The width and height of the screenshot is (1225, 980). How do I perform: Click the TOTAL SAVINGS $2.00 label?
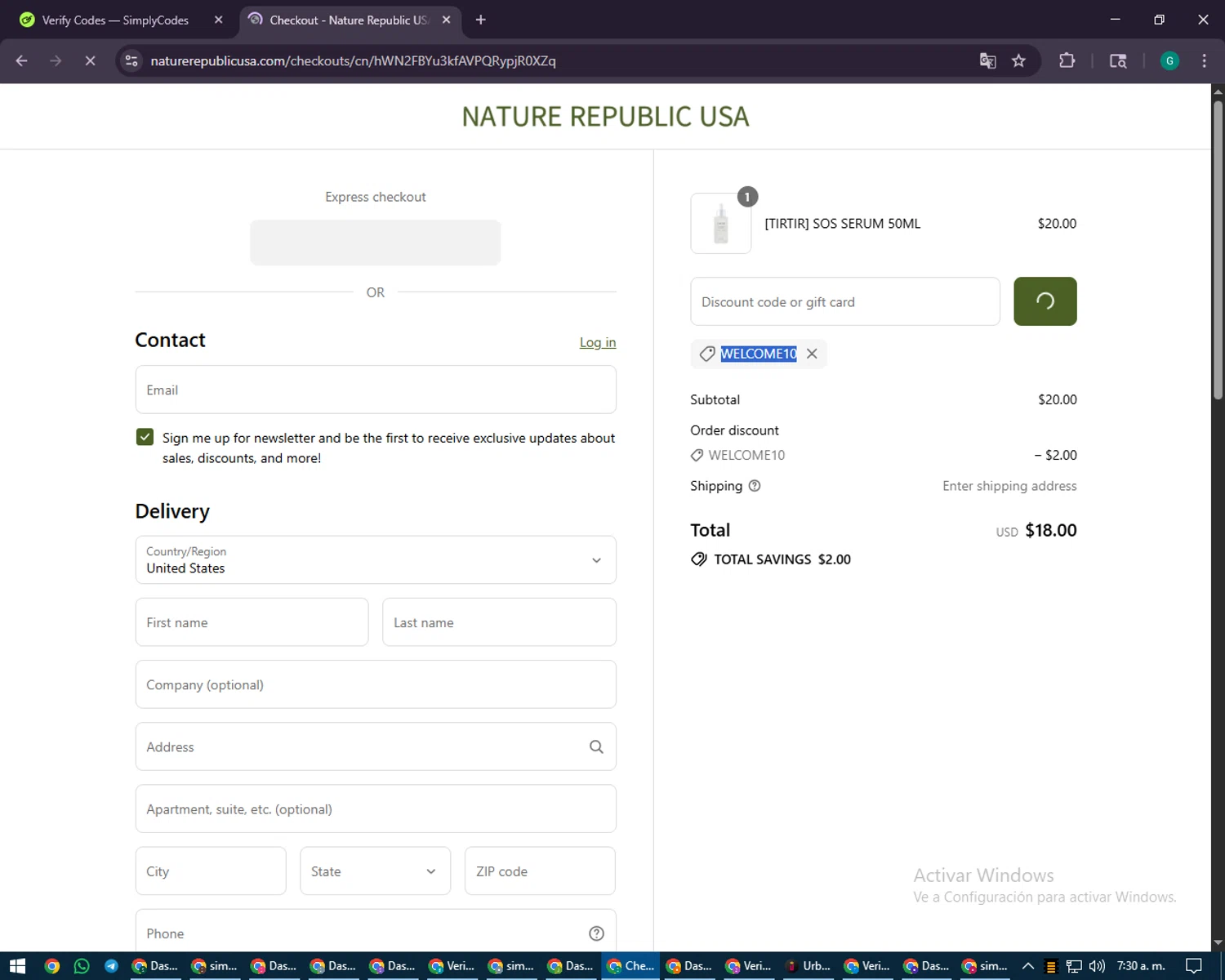pos(782,559)
